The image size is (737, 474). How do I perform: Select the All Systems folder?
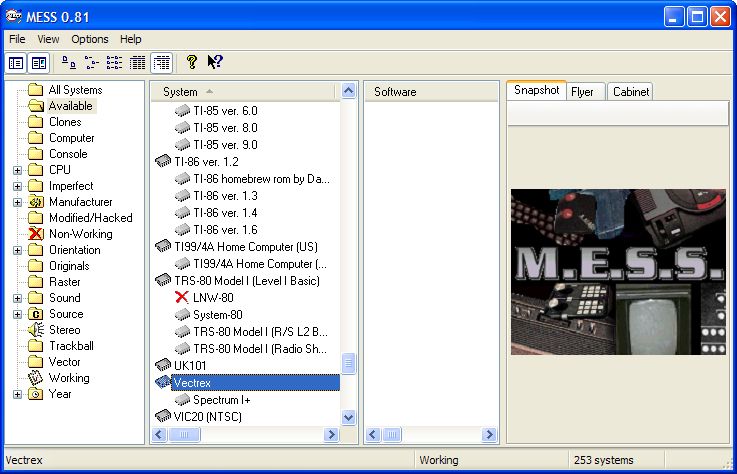coord(75,90)
